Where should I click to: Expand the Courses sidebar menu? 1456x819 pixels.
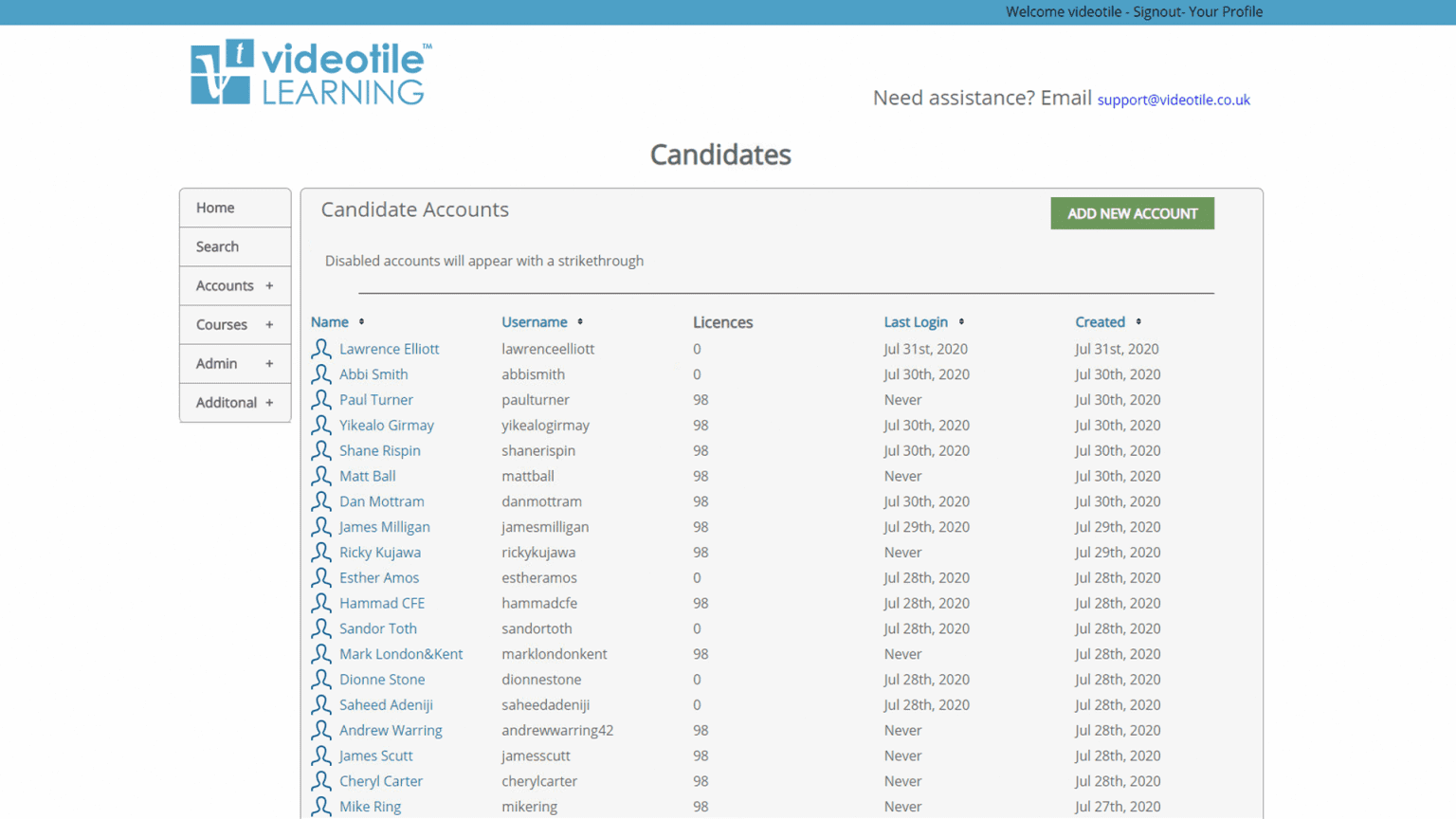click(x=235, y=324)
